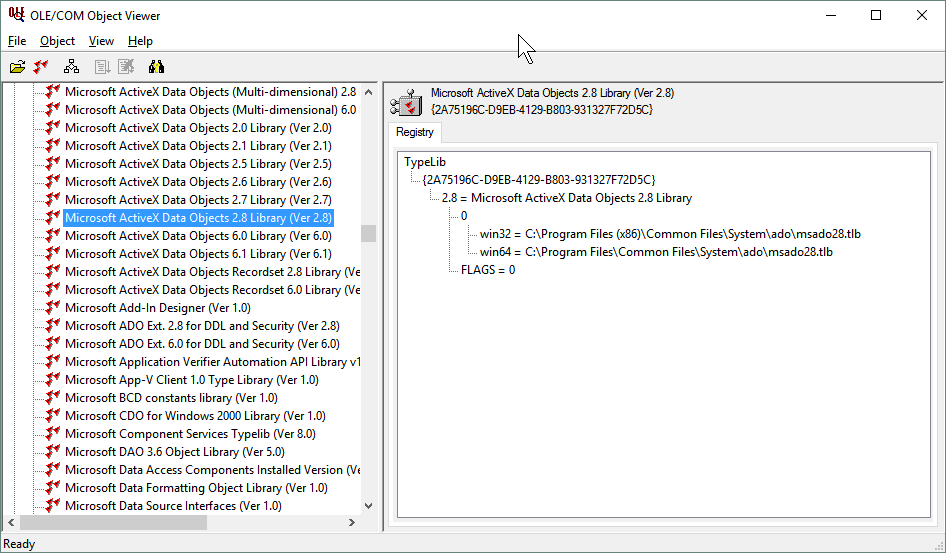The height and width of the screenshot is (553, 946).
Task: Click the win64 msado28.tlb path entry
Action: tap(656, 252)
